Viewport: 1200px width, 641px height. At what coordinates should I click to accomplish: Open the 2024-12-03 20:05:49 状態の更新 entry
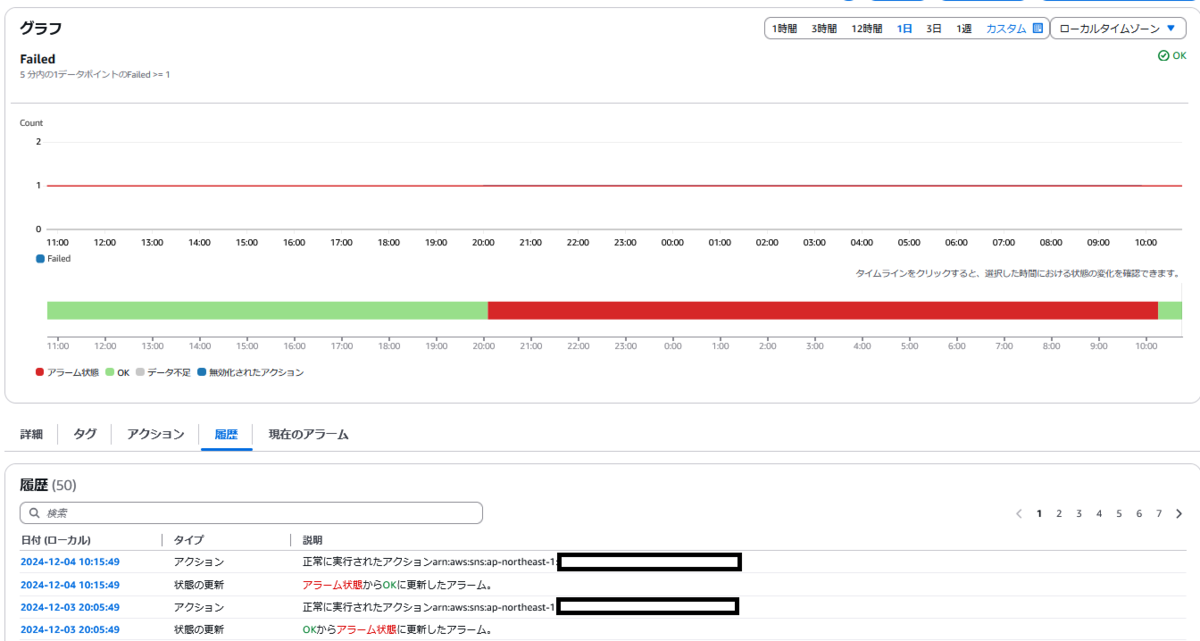[x=70, y=630]
